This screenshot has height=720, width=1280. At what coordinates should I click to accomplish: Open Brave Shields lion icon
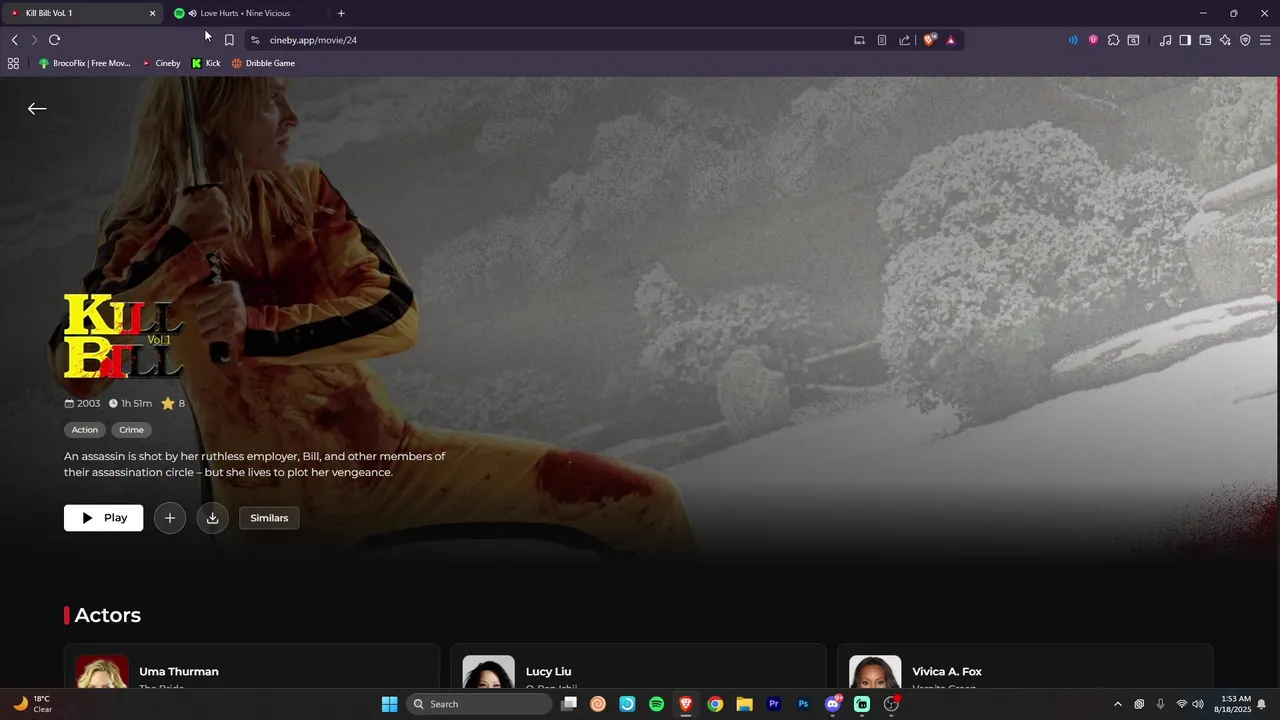tap(929, 40)
